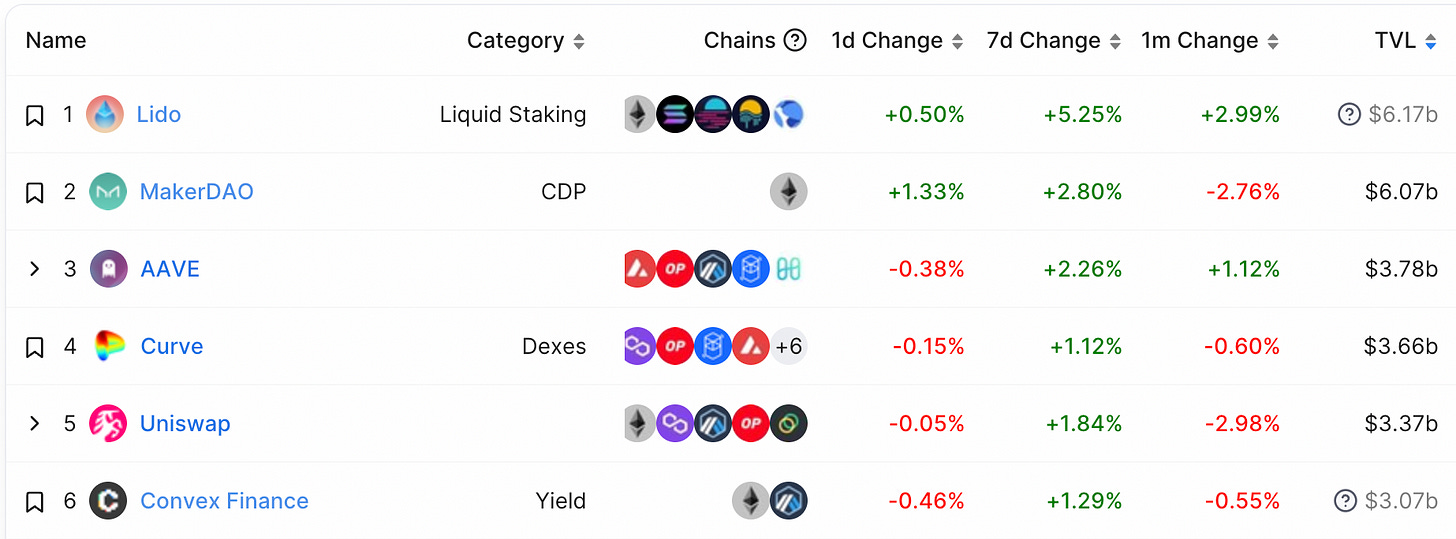Click the Lido water drop logo
The image size is (1456, 539).
(x=105, y=115)
